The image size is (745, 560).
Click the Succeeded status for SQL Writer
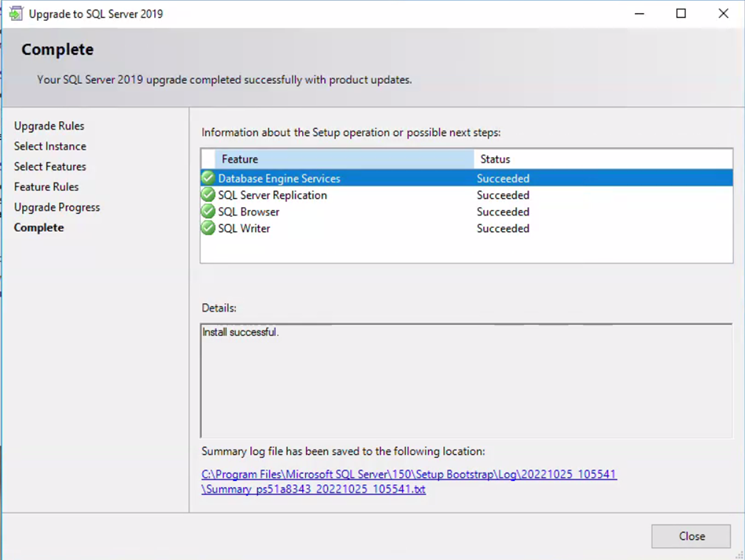pyautogui.click(x=503, y=228)
